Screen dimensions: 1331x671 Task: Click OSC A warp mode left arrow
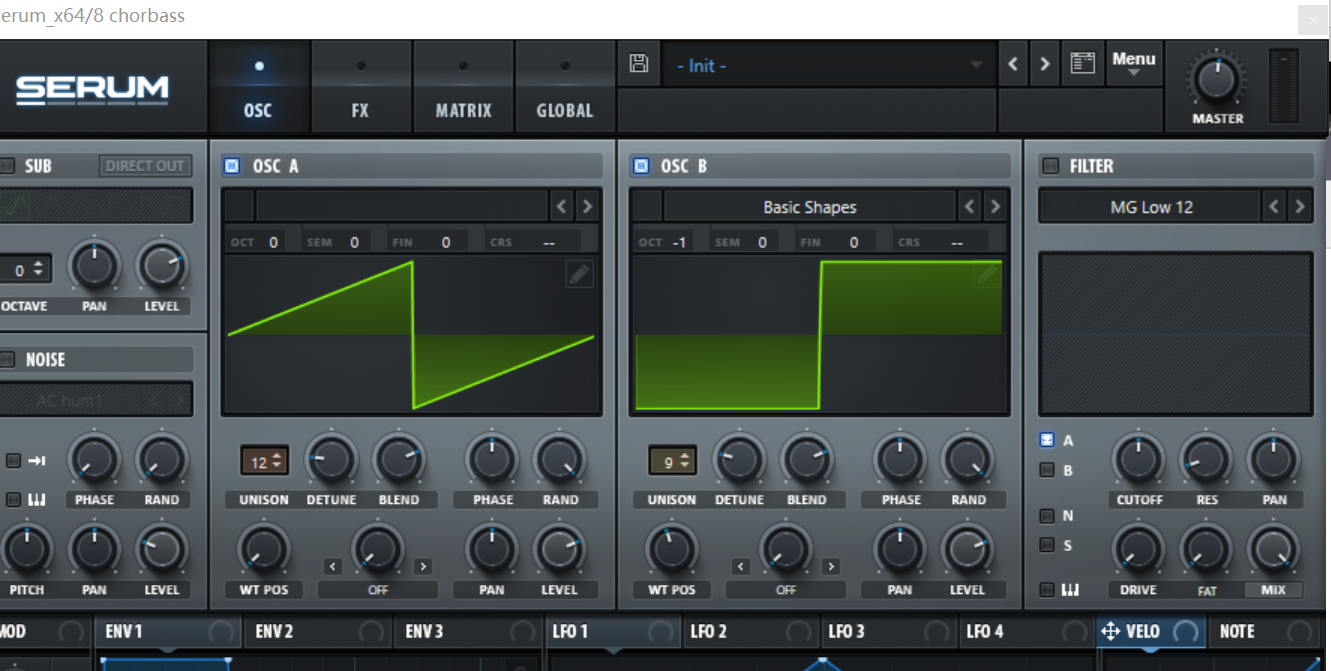pos(332,567)
